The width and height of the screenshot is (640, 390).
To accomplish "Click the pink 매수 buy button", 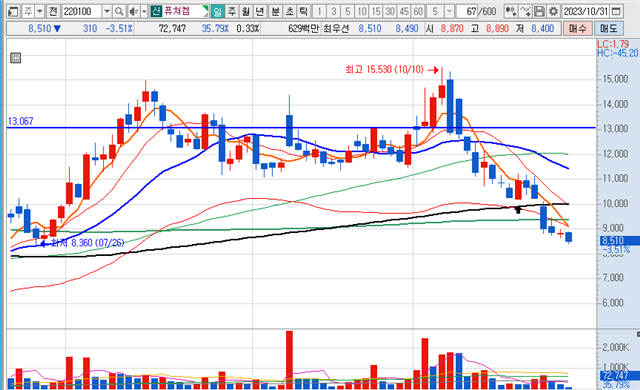I will point(578,29).
